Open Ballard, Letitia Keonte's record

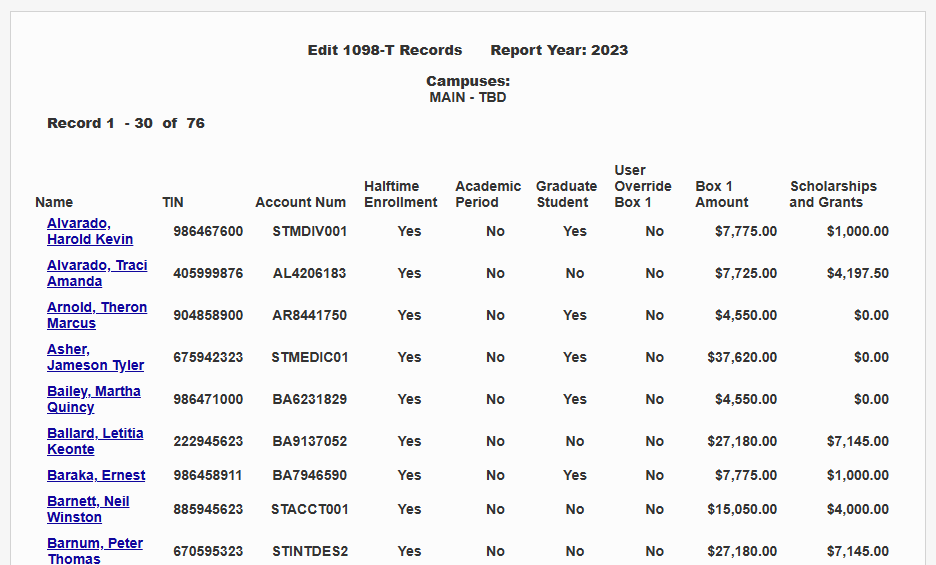click(x=94, y=441)
